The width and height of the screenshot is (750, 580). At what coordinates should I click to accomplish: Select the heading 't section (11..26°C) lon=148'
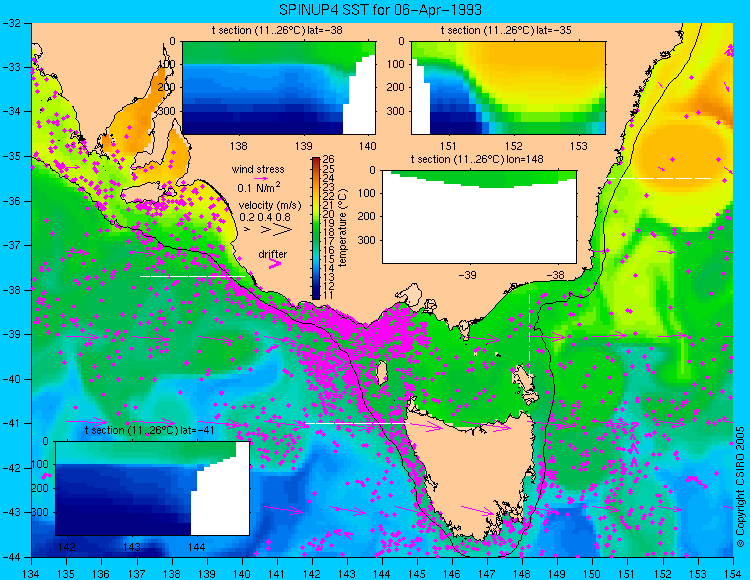477,159
